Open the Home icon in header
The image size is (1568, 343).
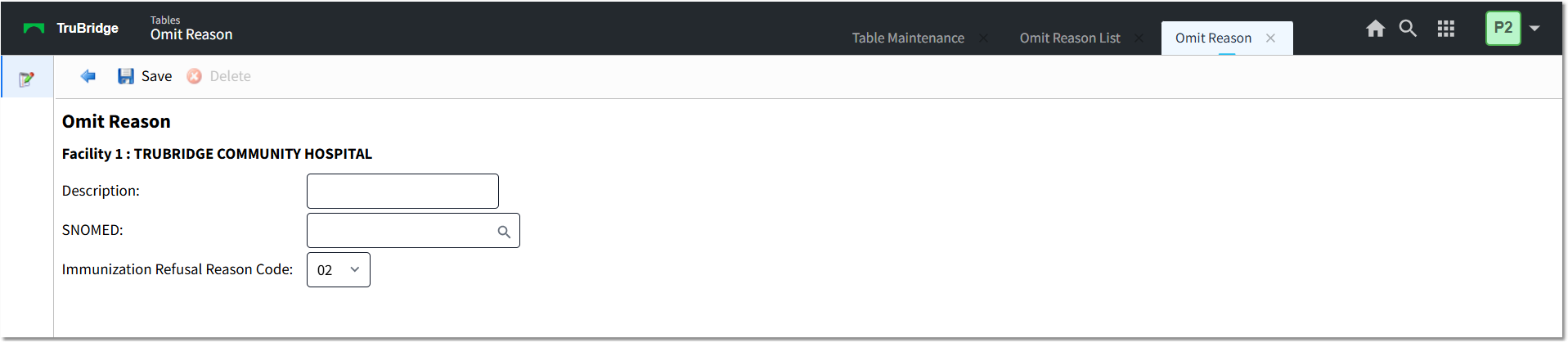point(1376,29)
